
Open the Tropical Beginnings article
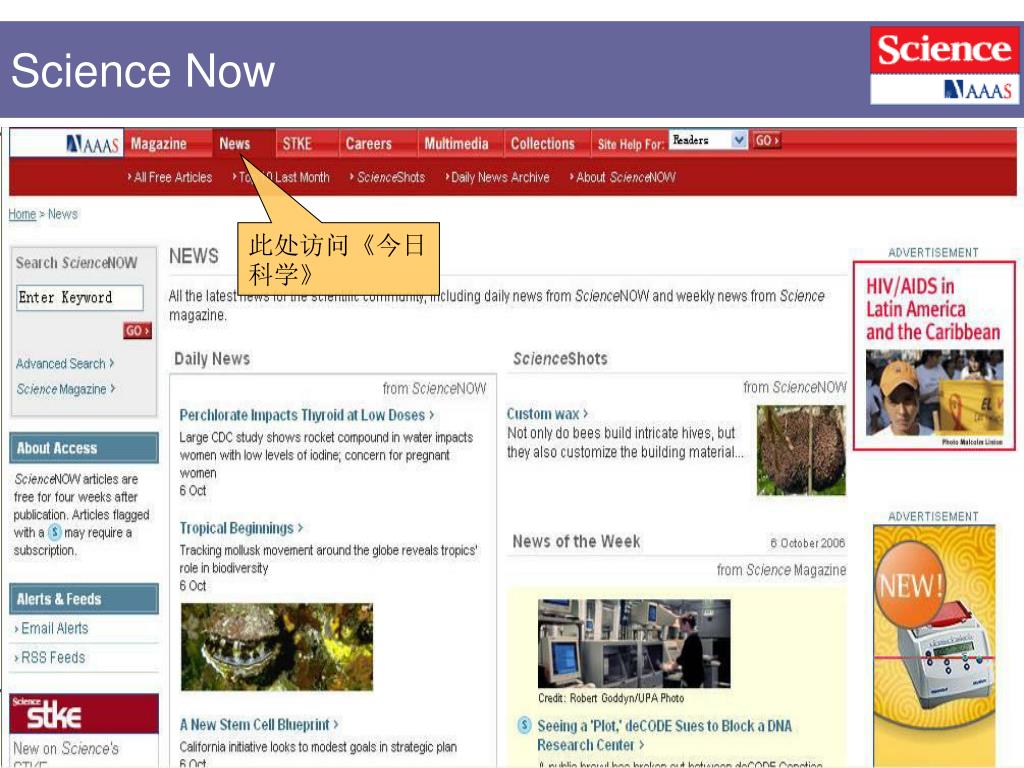coord(241,528)
